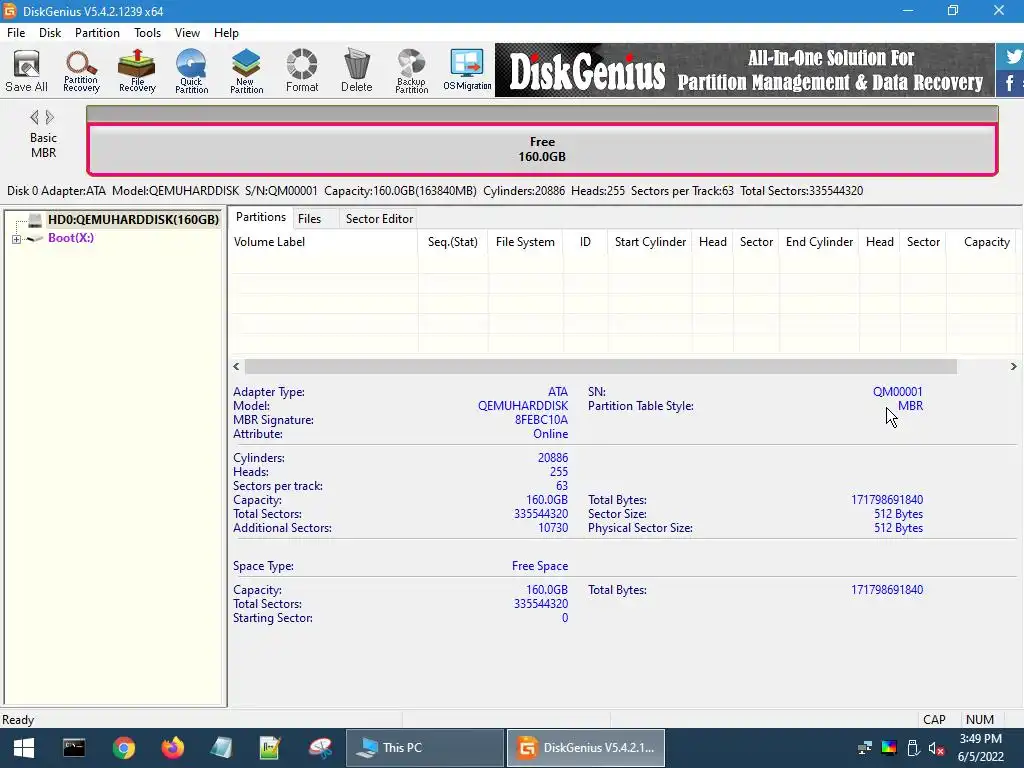This screenshot has width=1024, height=768.
Task: Click the DiskGenius banner advertisement
Action: point(744,70)
